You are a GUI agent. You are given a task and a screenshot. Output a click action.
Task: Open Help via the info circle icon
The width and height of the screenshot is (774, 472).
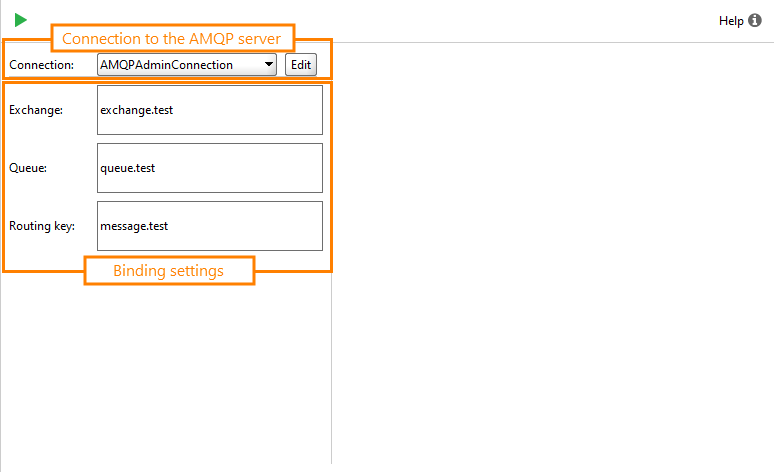pos(755,20)
